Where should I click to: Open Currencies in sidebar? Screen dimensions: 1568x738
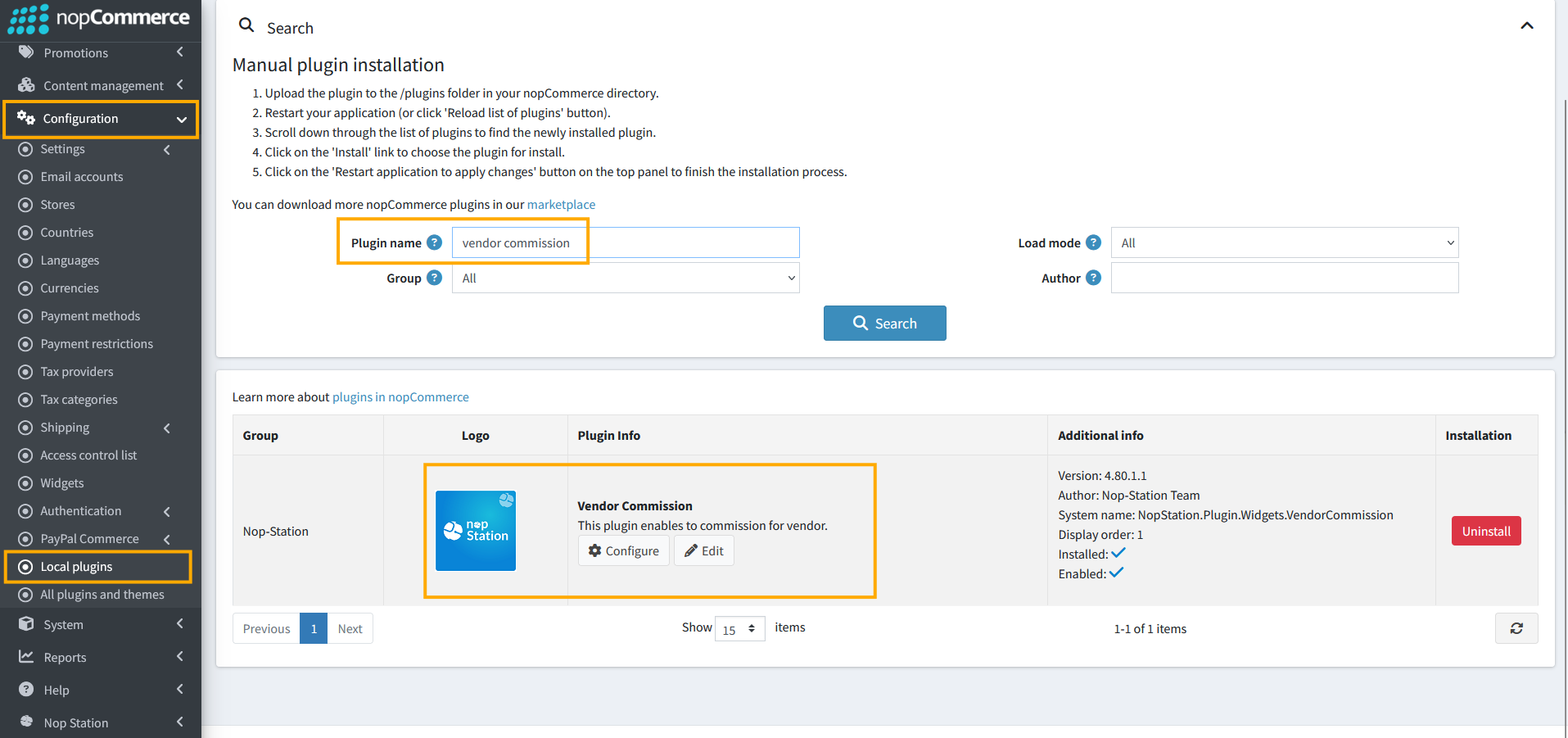70,288
